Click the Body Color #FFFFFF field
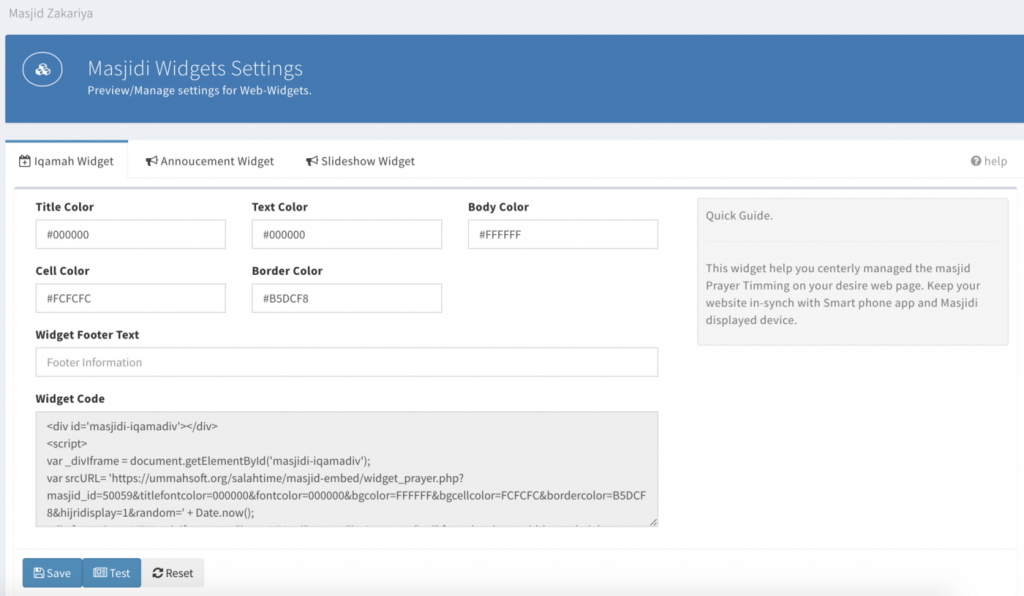The width and height of the screenshot is (1024, 596). pyautogui.click(x=562, y=235)
